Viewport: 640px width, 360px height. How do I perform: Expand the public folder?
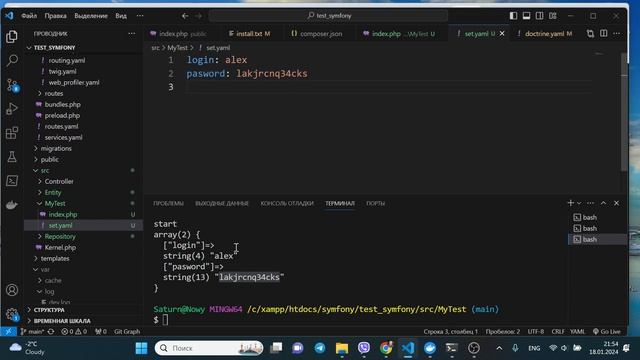[x=84, y=160]
